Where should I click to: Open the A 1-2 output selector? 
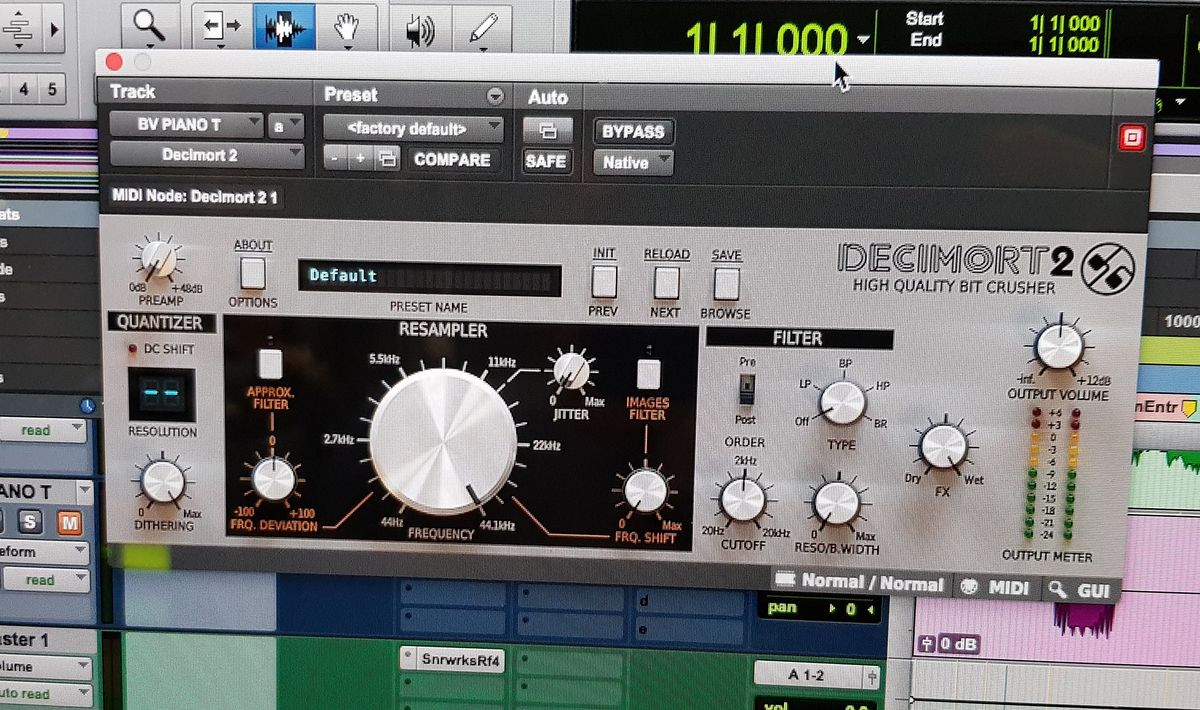point(817,674)
